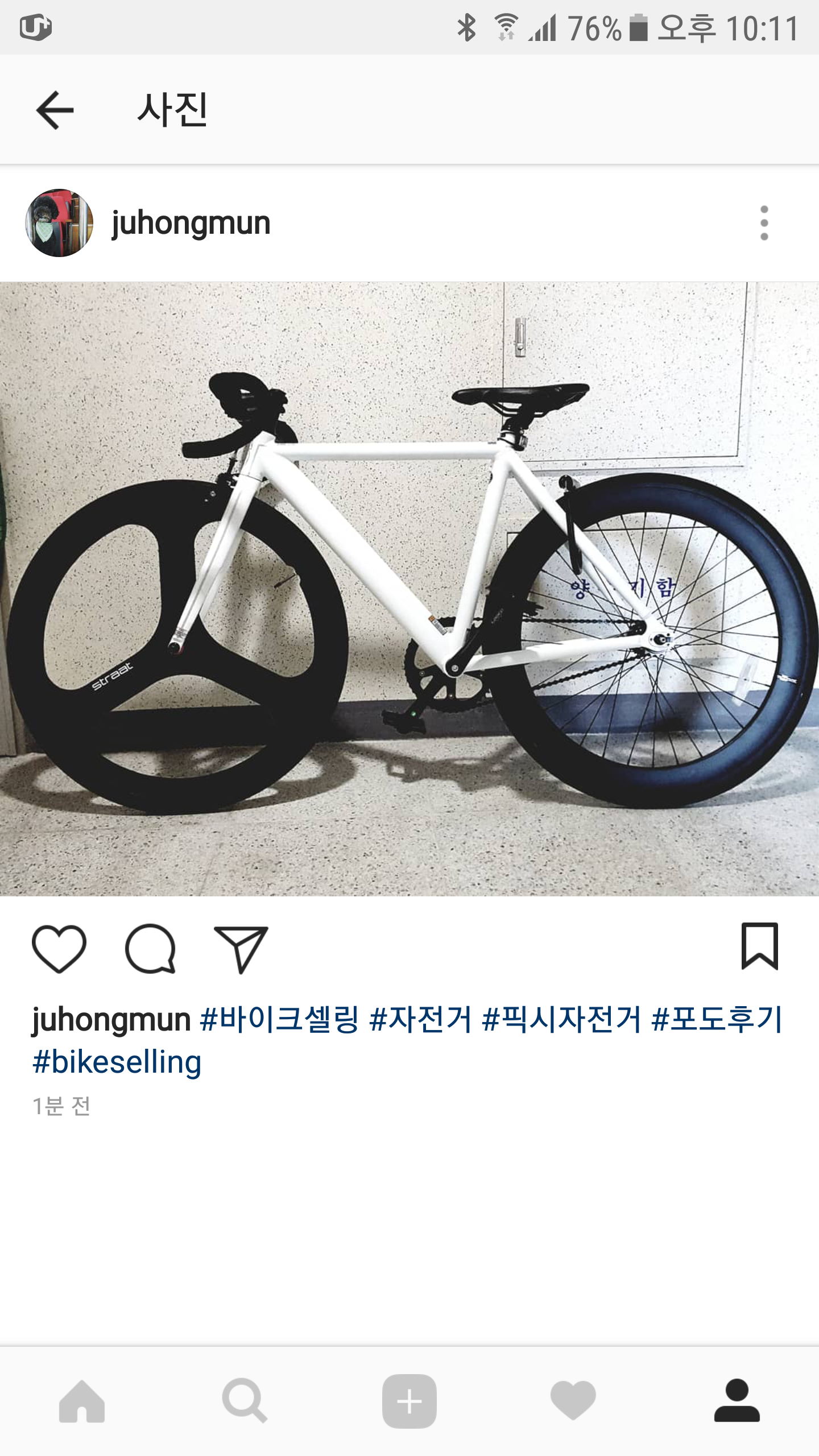Open the #픽시자전거 hashtag
This screenshot has height=1456, width=819.
point(561,1019)
